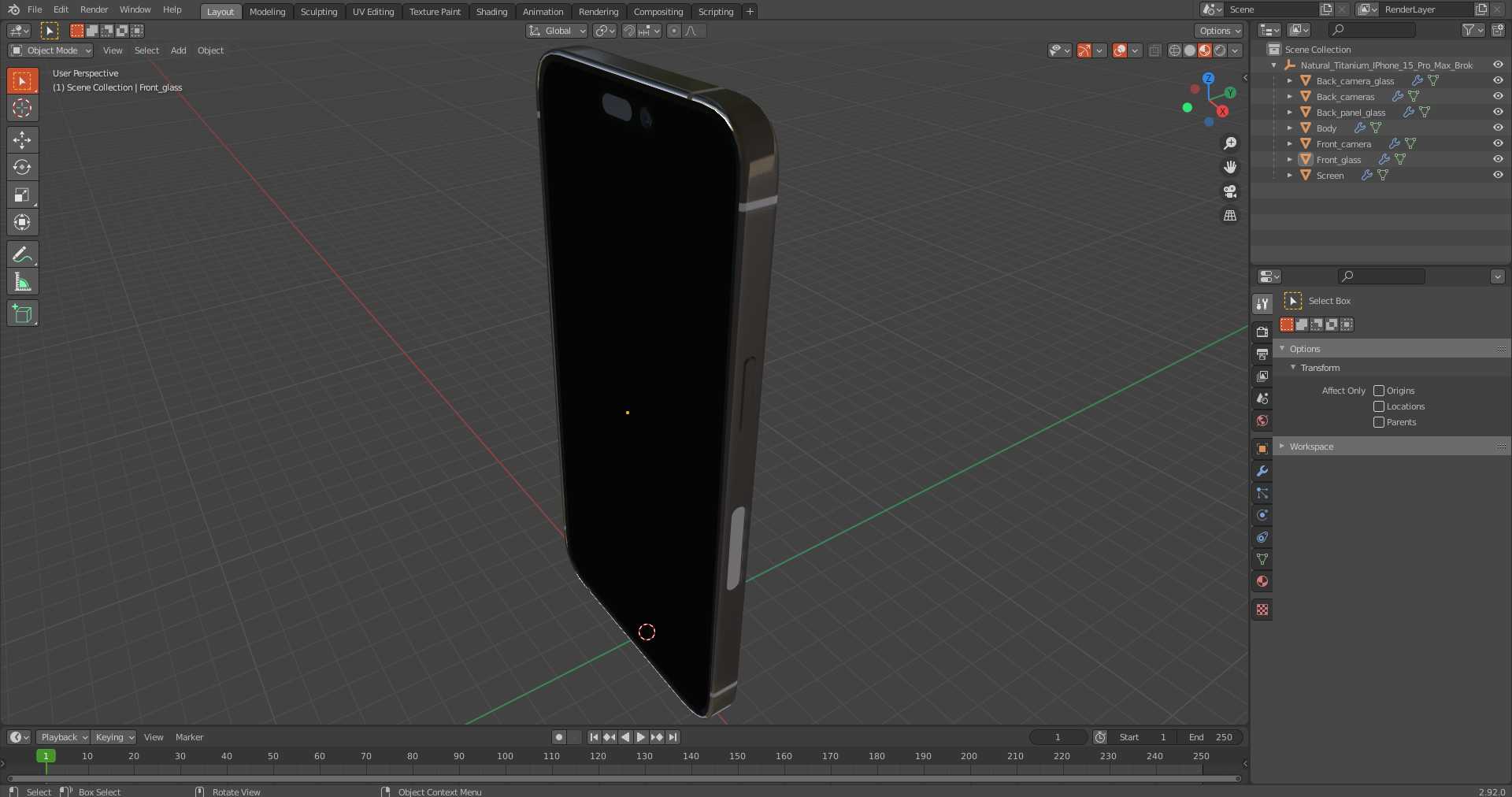The height and width of the screenshot is (797, 1512).
Task: Switch to UV Editing workspace tab
Action: [x=373, y=12]
